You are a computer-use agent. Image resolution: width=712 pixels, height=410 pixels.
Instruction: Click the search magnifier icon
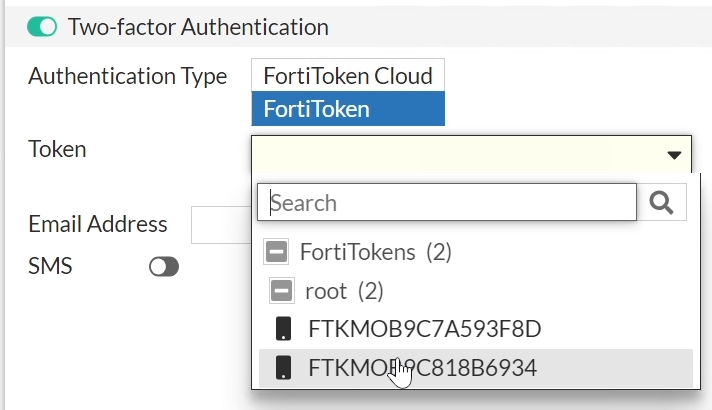662,203
